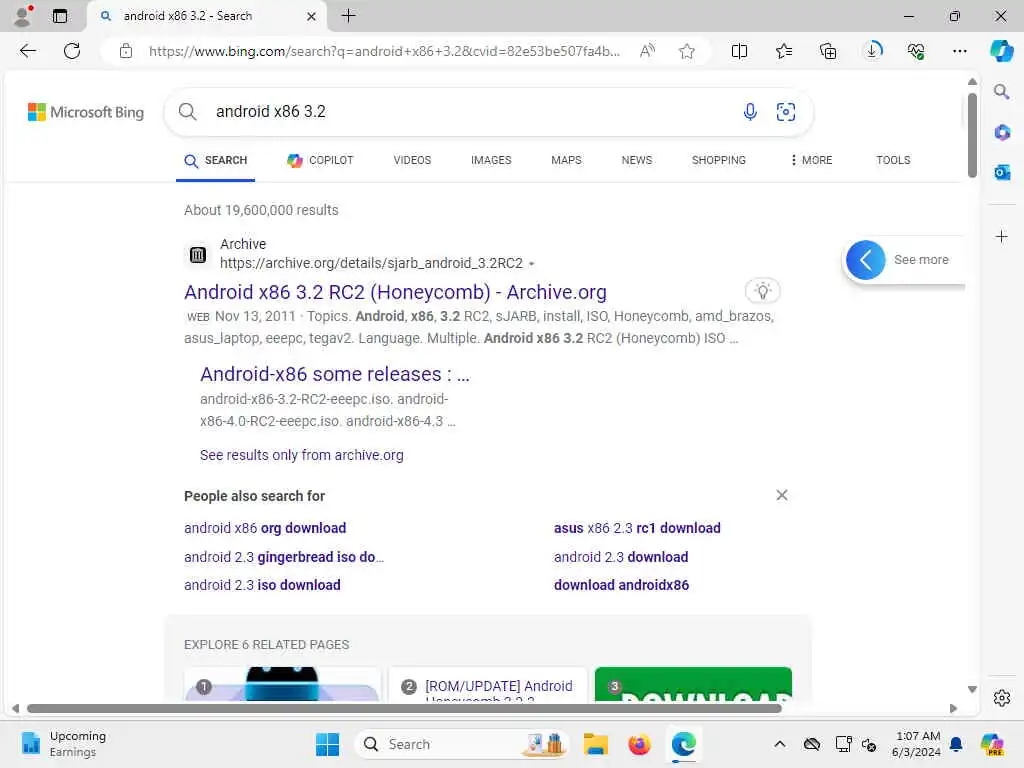Click the vertical page scrollbar
Viewport: 1024px width, 768px height.
(x=972, y=135)
